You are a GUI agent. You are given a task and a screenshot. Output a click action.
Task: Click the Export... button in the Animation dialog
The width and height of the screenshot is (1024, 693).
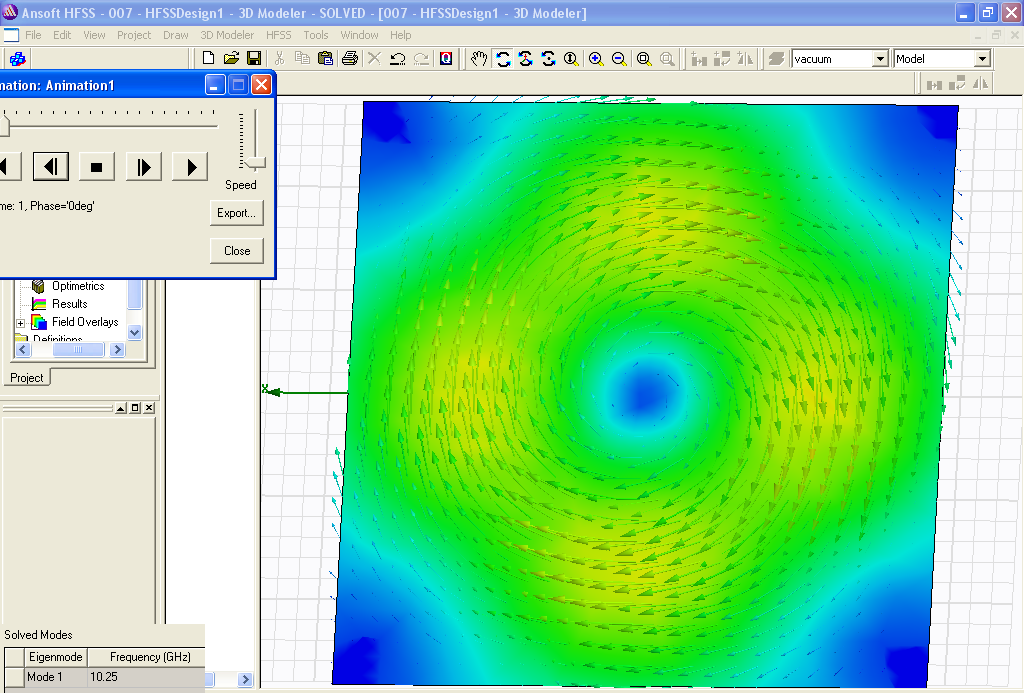point(236,213)
